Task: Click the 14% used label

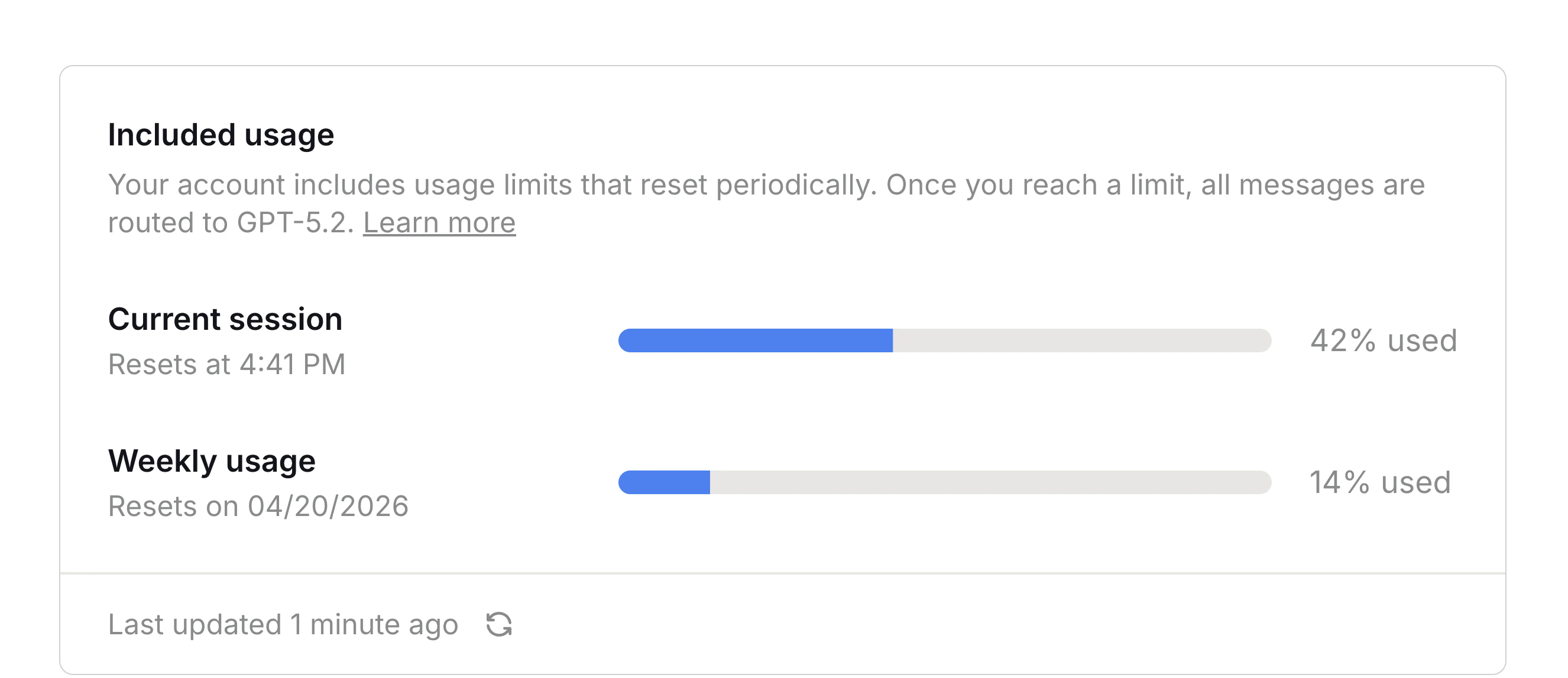Action: tap(1381, 481)
